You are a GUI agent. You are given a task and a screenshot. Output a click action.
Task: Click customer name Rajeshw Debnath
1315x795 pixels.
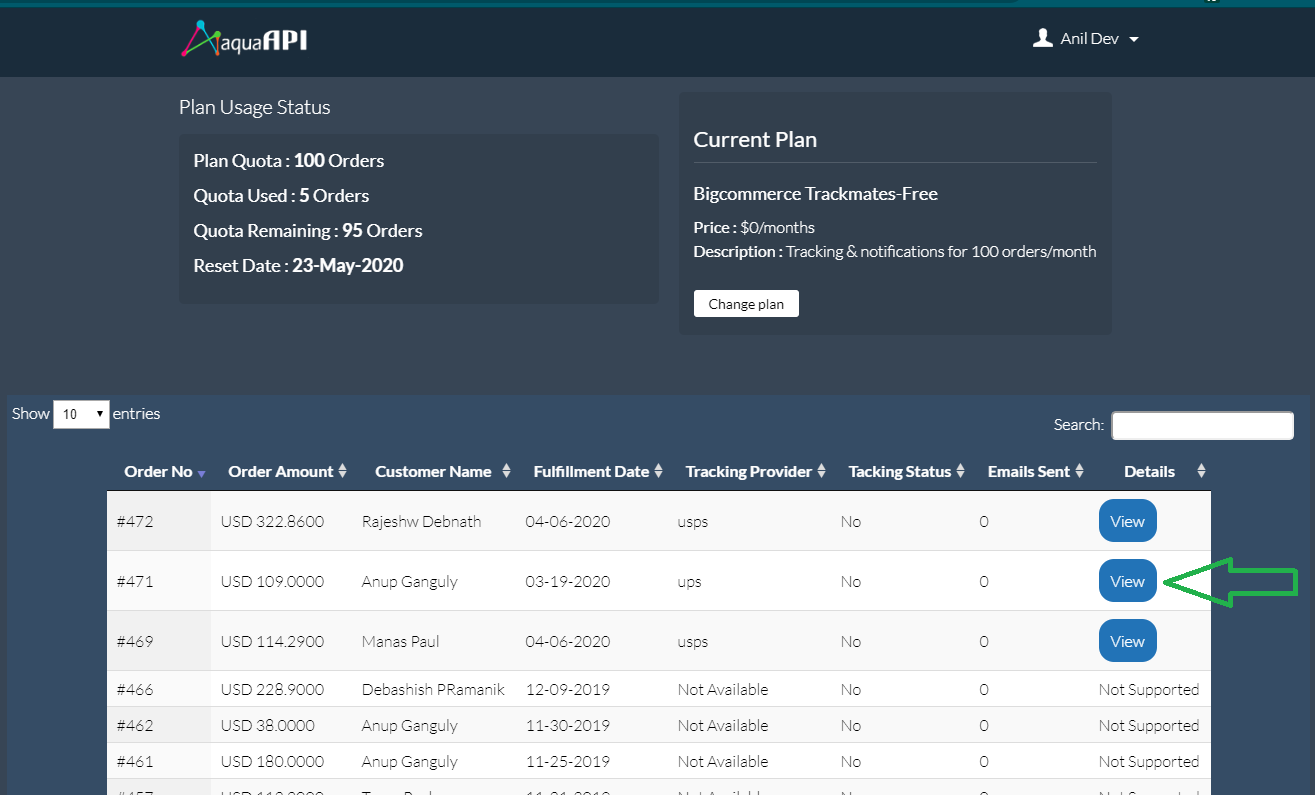tap(421, 521)
